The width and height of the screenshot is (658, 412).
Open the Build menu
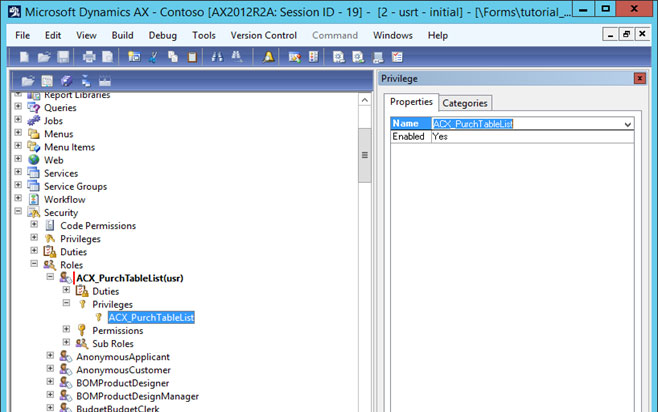coord(123,35)
